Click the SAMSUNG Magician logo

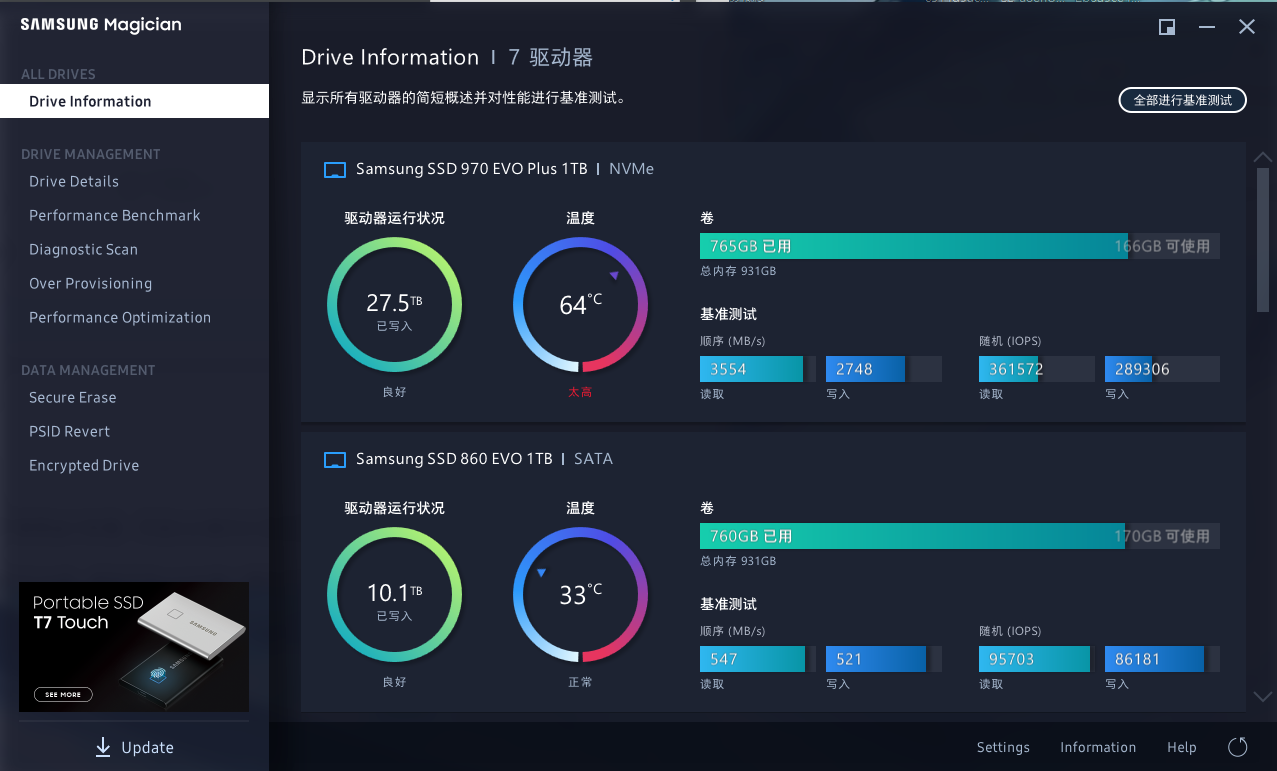click(101, 25)
